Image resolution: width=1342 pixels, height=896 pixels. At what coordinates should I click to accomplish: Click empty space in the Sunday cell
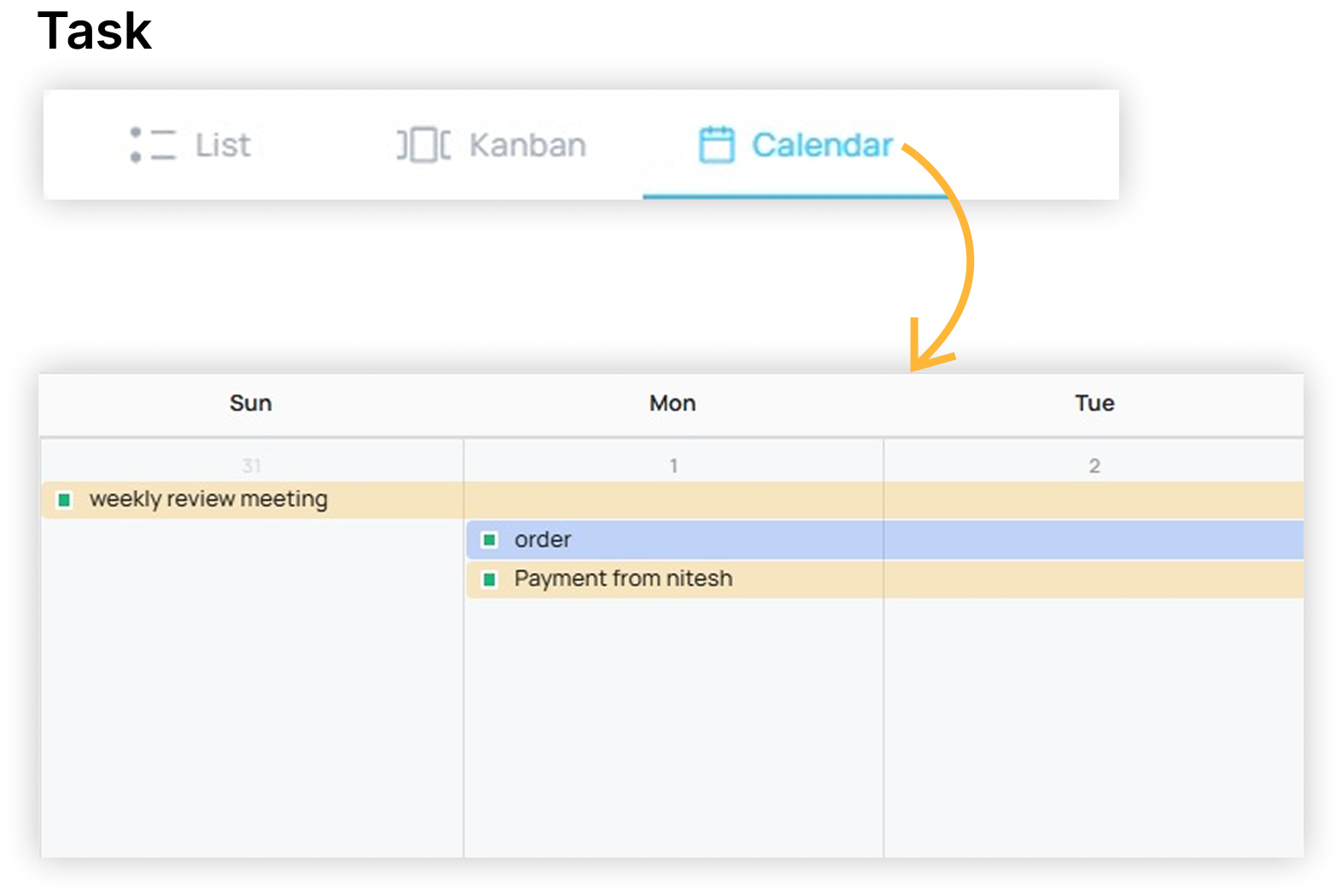251,683
